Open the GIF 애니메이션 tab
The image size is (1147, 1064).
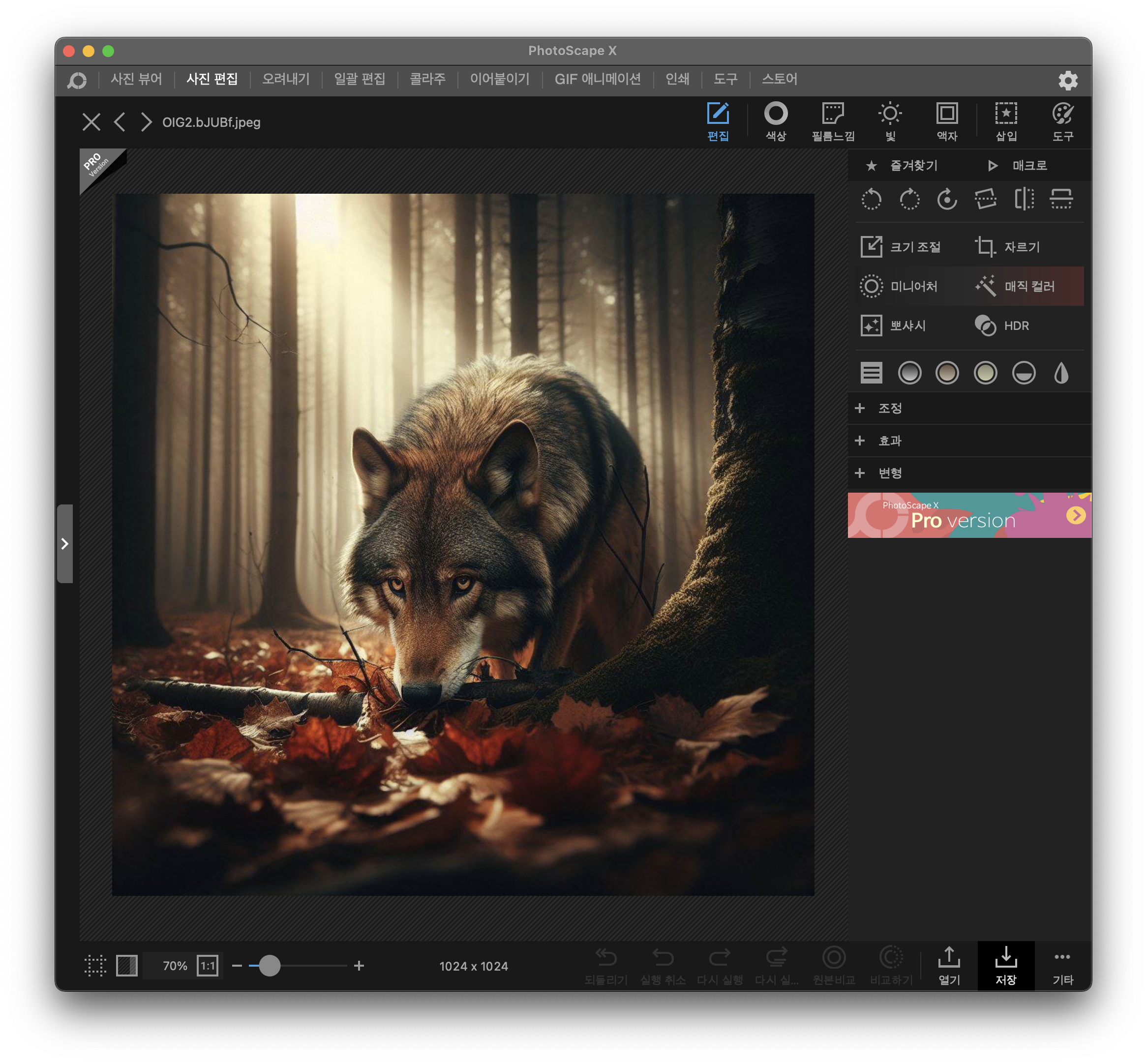597,79
